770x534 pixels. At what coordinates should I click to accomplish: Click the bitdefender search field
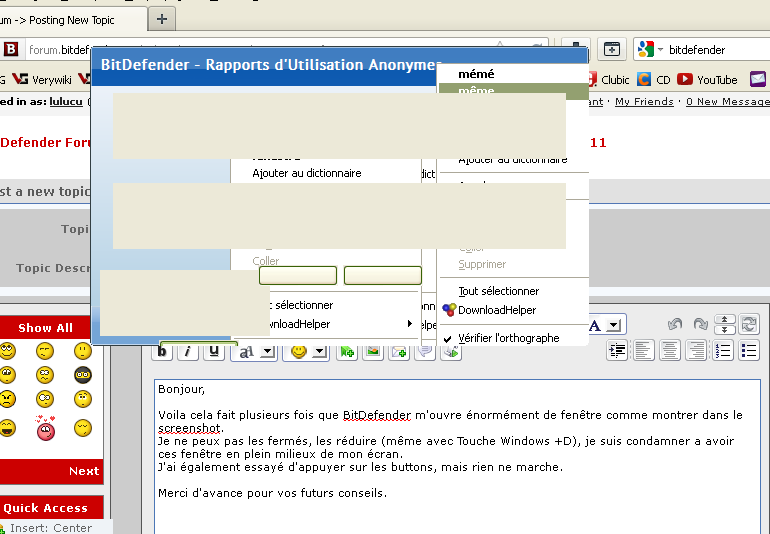717,50
